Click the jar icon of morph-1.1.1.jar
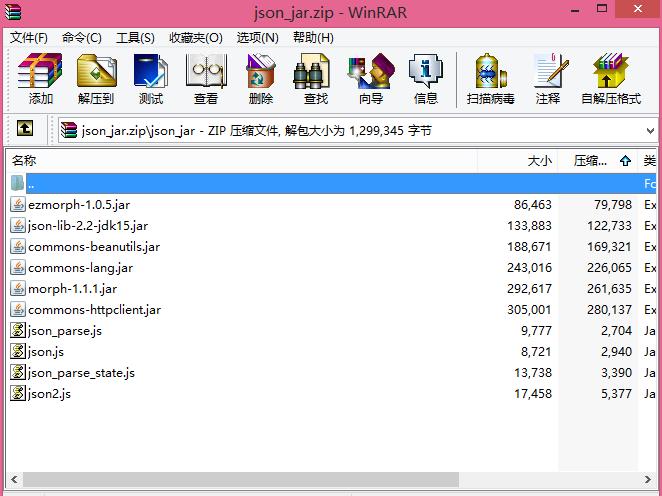This screenshot has width=662, height=496. pyautogui.click(x=18, y=289)
